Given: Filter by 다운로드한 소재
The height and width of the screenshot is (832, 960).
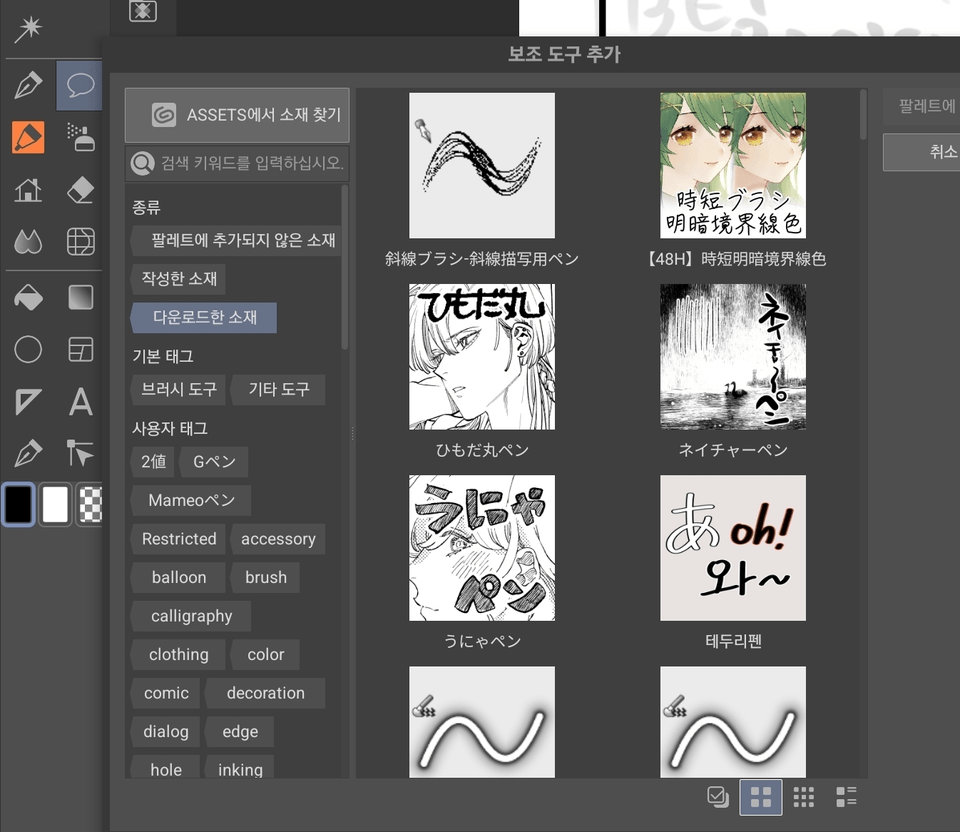Looking at the screenshot, I should point(204,317).
